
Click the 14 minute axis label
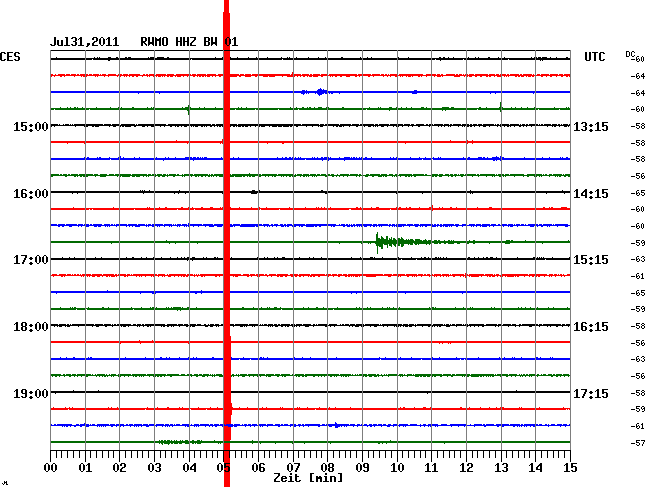point(535,468)
